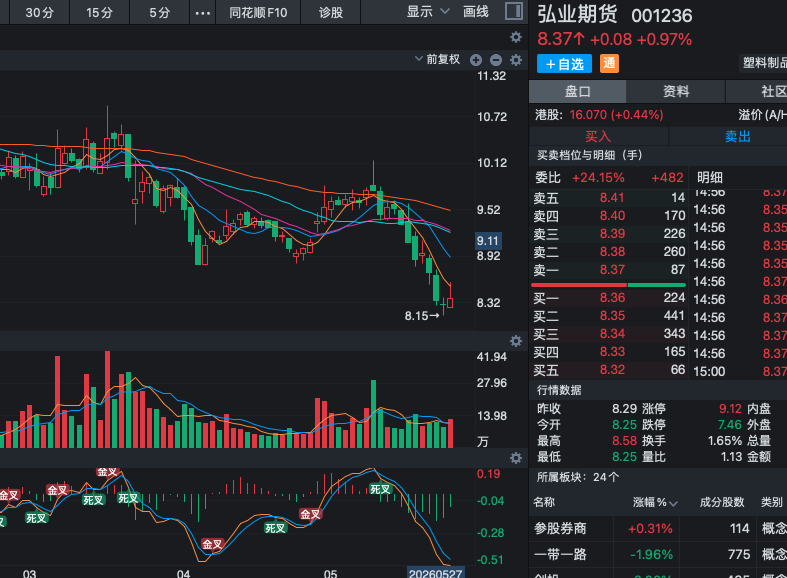Screen dimensions: 787x578
Task: Activate the 画线 drawing tool
Action: 475,12
